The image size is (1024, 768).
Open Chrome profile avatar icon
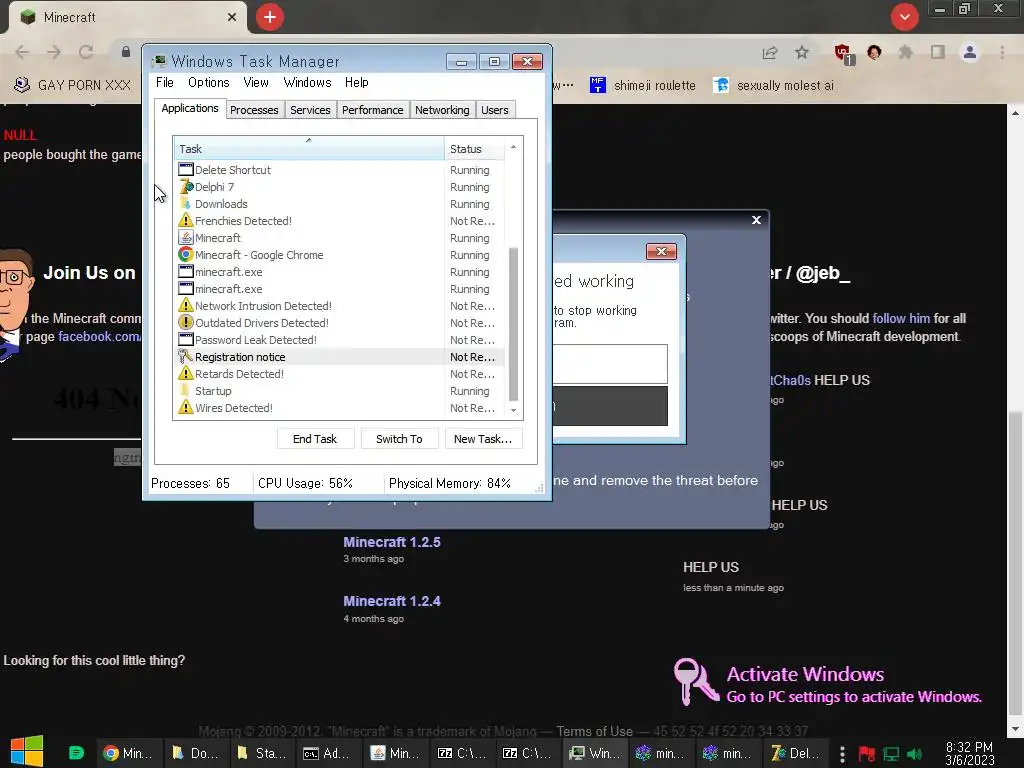click(x=970, y=52)
